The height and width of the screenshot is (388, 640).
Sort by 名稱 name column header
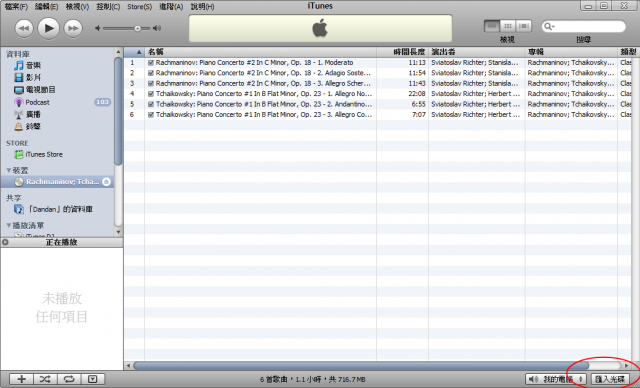(x=260, y=52)
